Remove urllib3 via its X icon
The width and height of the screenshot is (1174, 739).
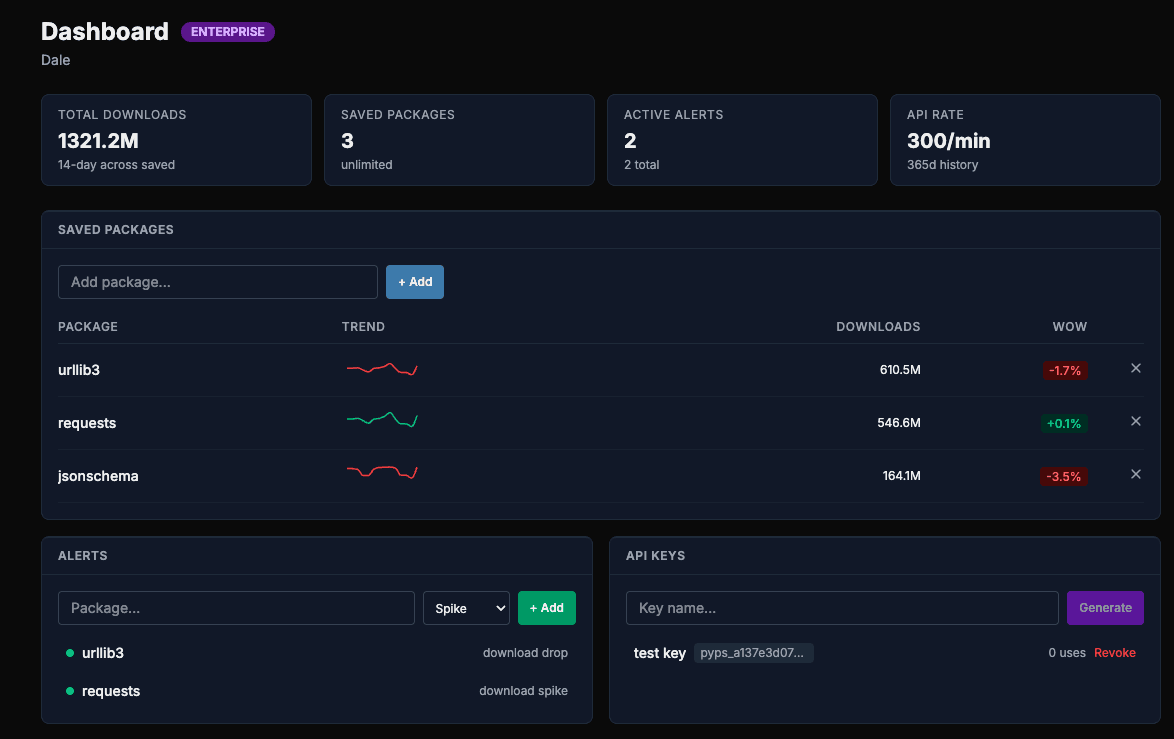coord(1135,368)
